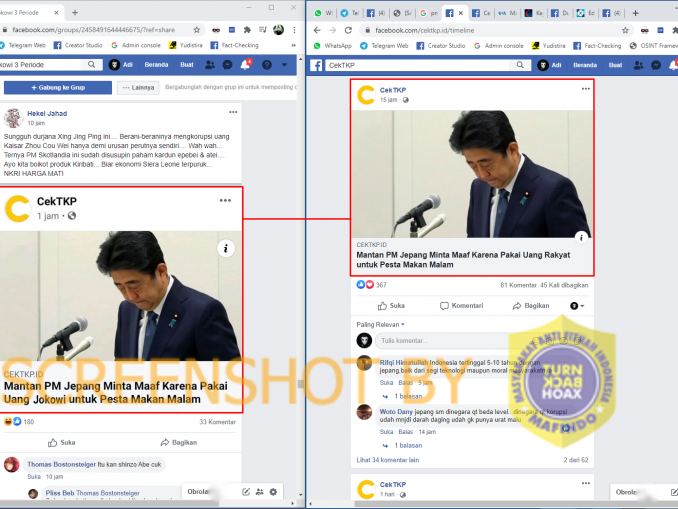Open options menu on lower CekTKP post
Viewport: 678px width, 509px height.
coord(585,483)
